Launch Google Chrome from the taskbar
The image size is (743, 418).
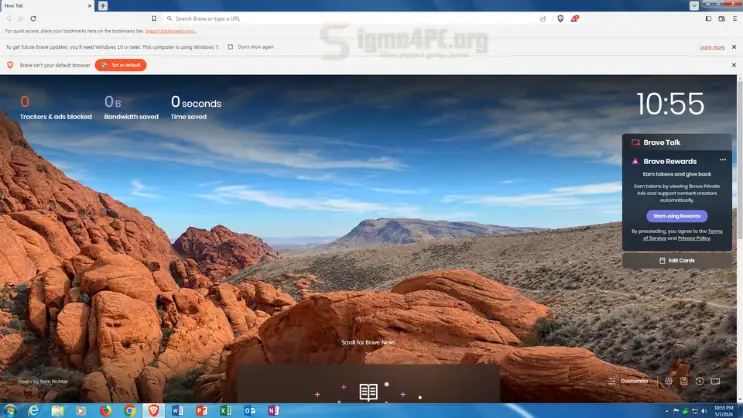(x=129, y=410)
